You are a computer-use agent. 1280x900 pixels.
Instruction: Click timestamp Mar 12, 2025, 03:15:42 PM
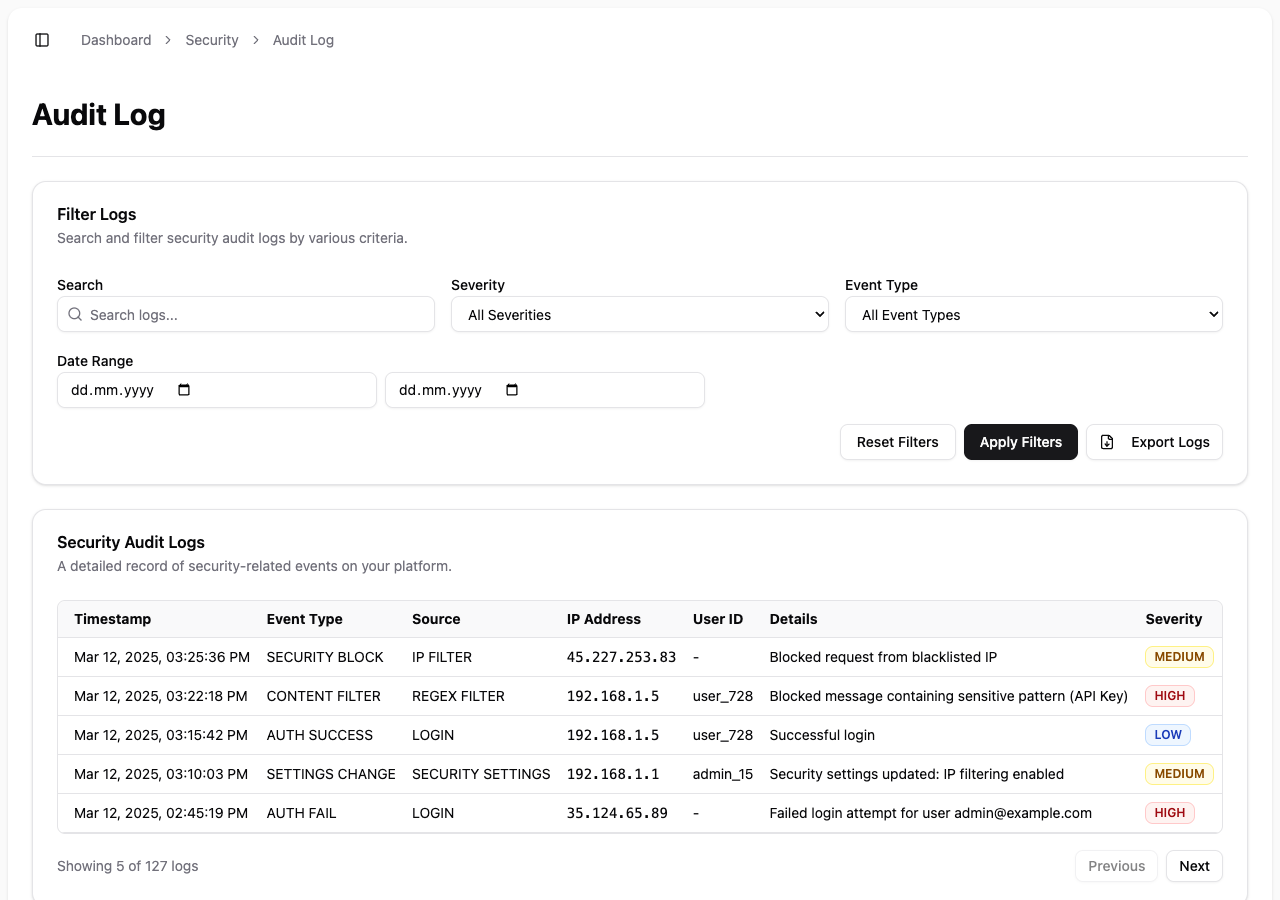tap(161, 735)
